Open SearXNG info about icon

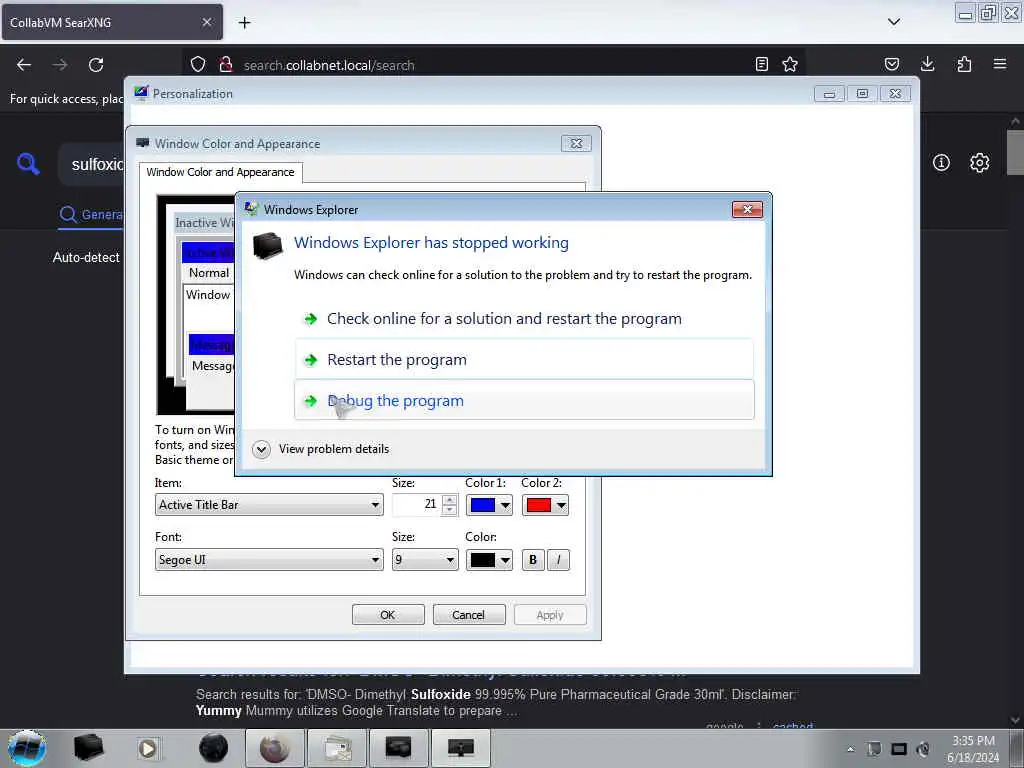941,163
